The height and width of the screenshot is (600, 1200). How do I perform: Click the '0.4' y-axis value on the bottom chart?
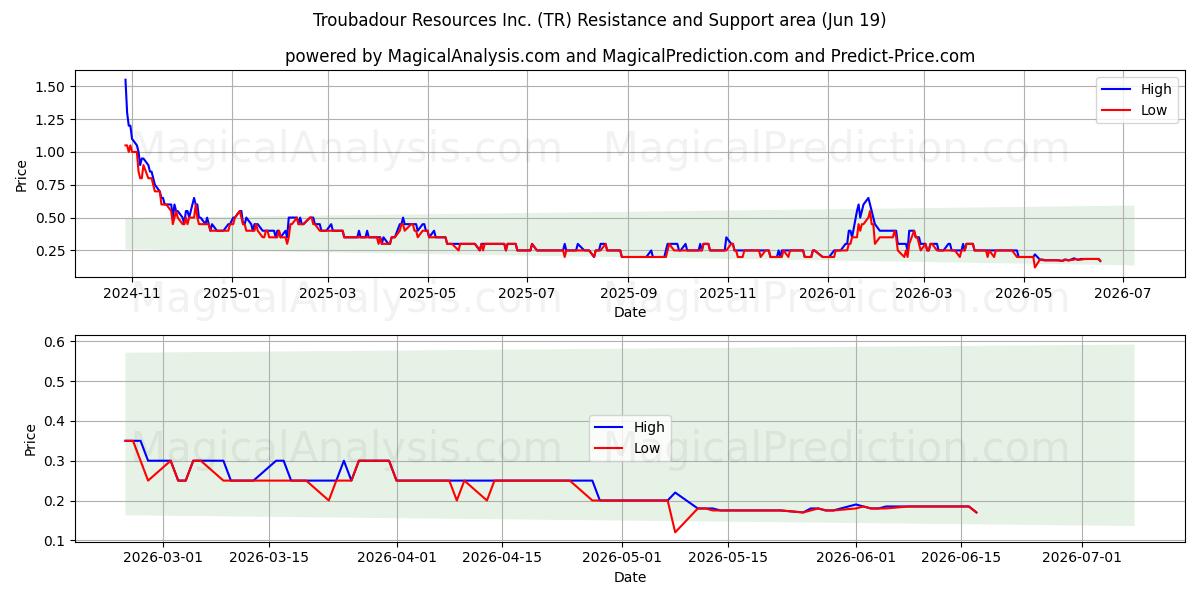(x=56, y=421)
